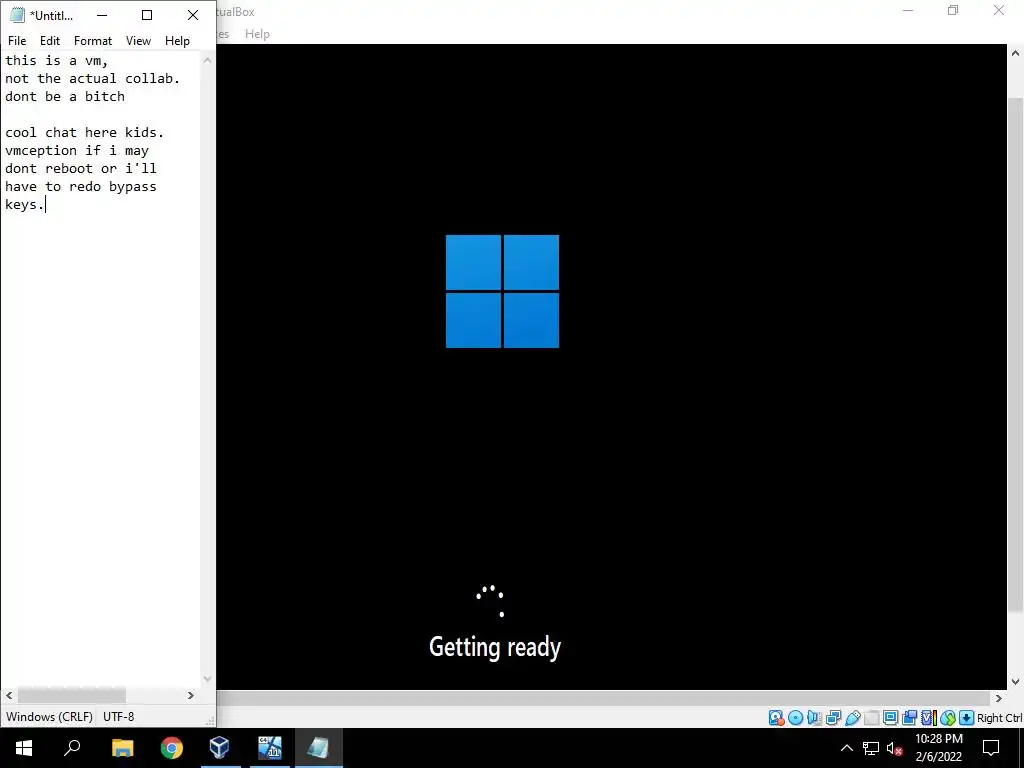This screenshot has width=1024, height=768.
Task: Close the VirtualBox VM window
Action: point(999,11)
